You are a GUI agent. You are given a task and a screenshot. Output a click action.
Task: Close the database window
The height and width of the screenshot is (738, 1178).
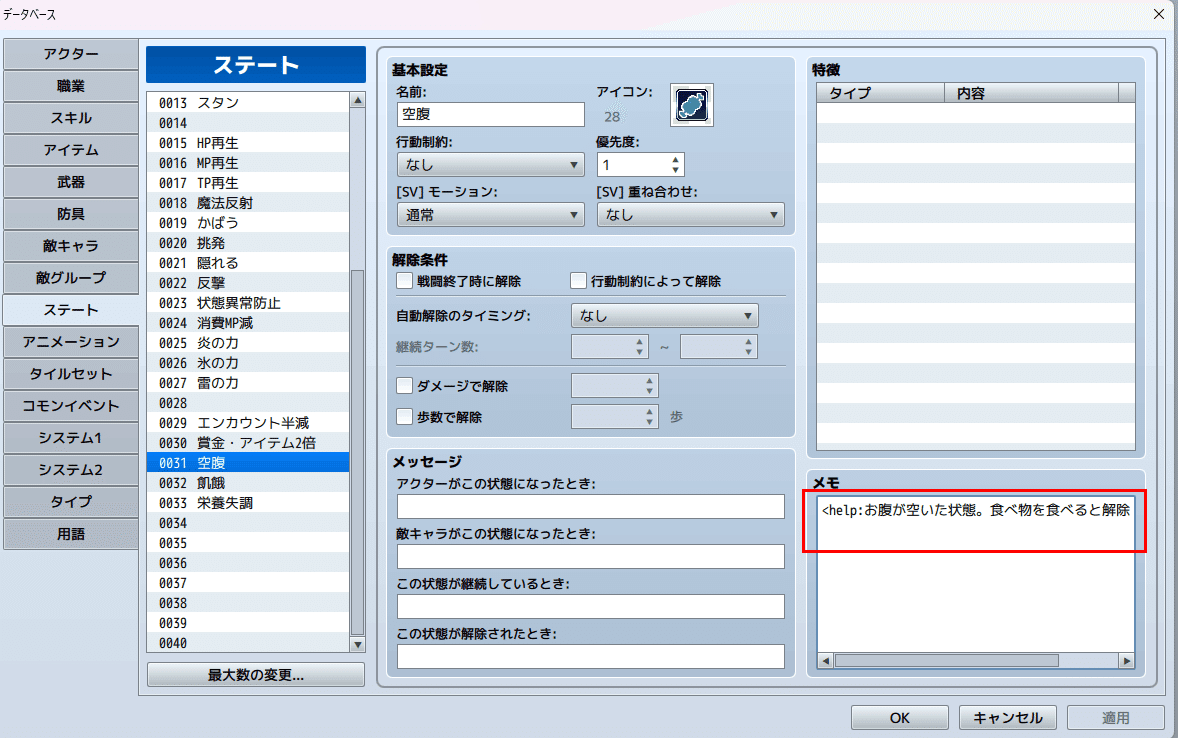click(x=1159, y=14)
